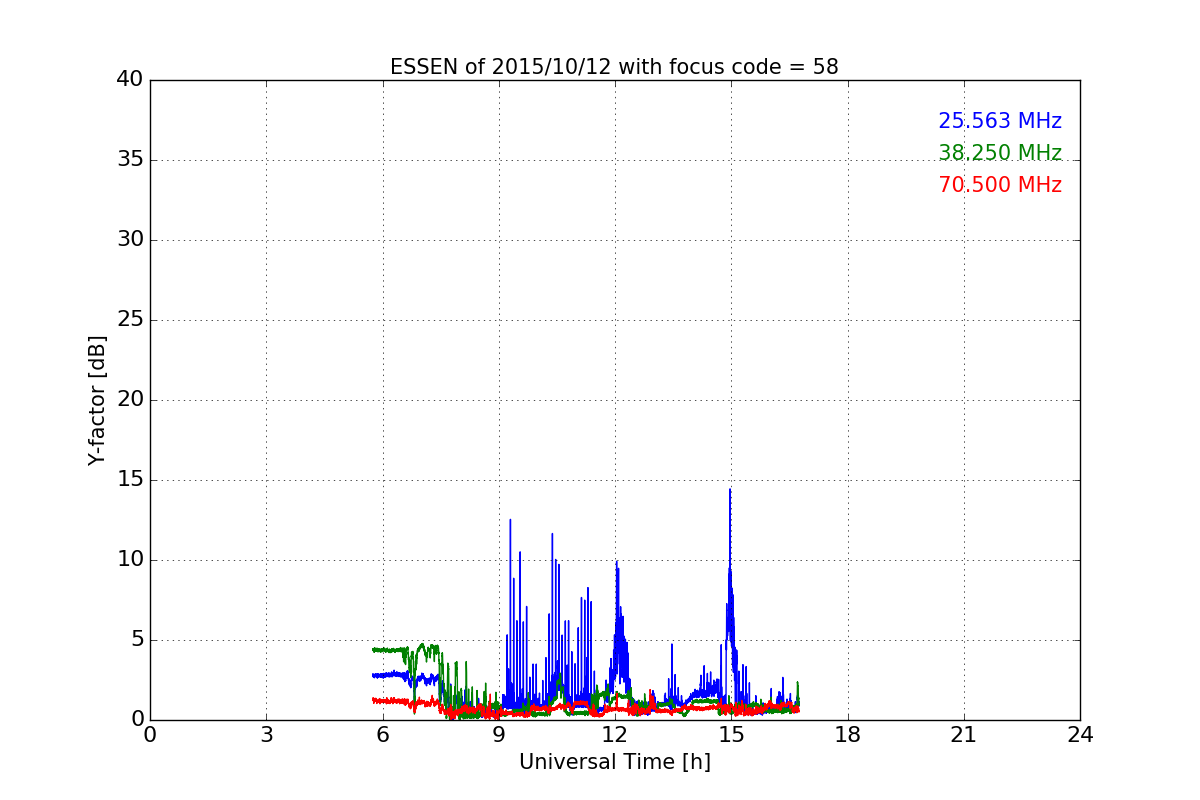1200x800 pixels.
Task: Click y-axis tick label '30'
Action: point(130,240)
